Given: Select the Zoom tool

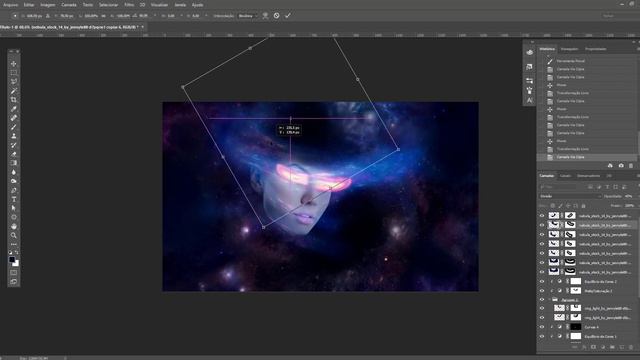Looking at the screenshot, I should [13, 235].
